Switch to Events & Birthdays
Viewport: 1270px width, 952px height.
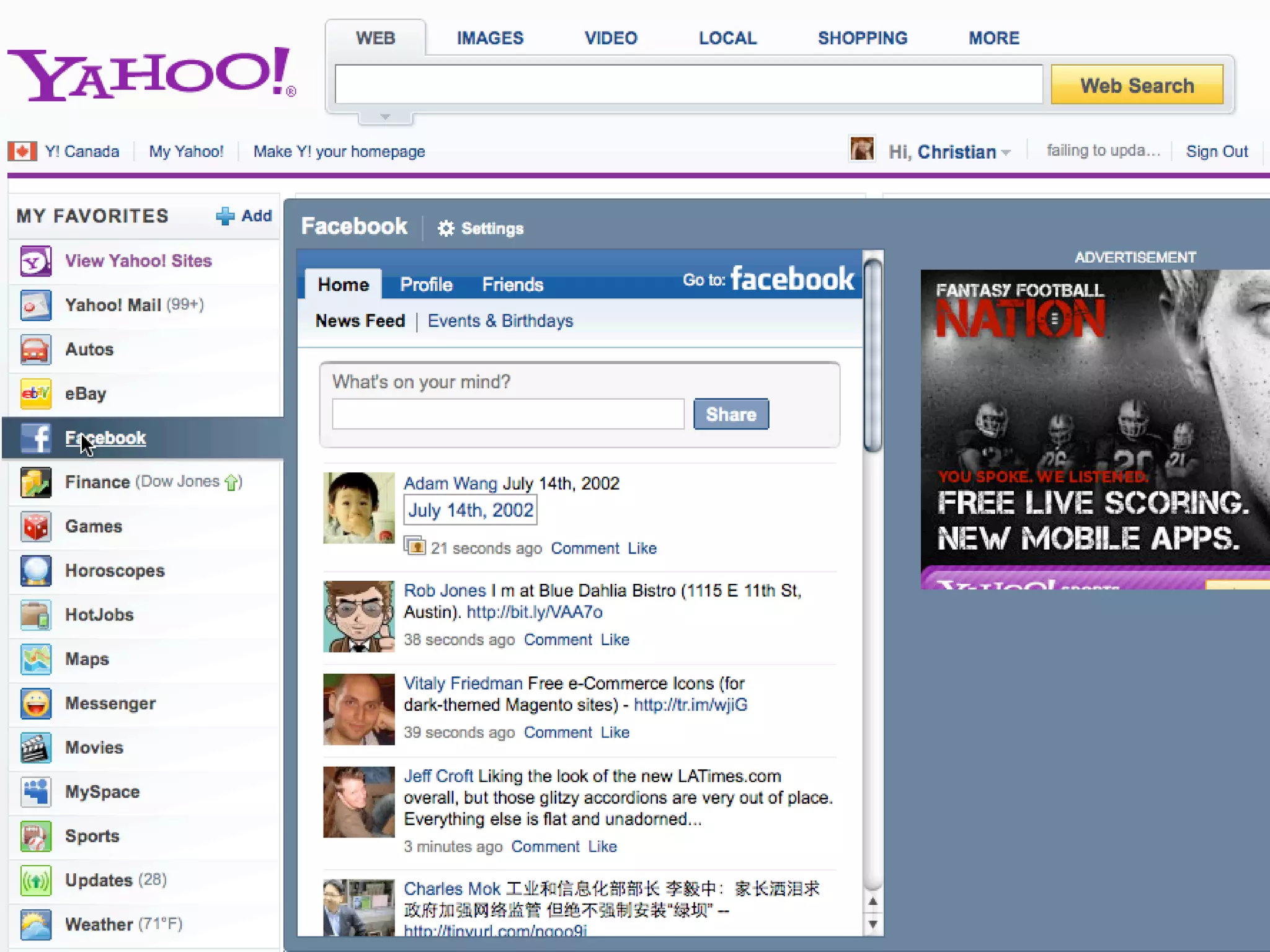(x=500, y=321)
